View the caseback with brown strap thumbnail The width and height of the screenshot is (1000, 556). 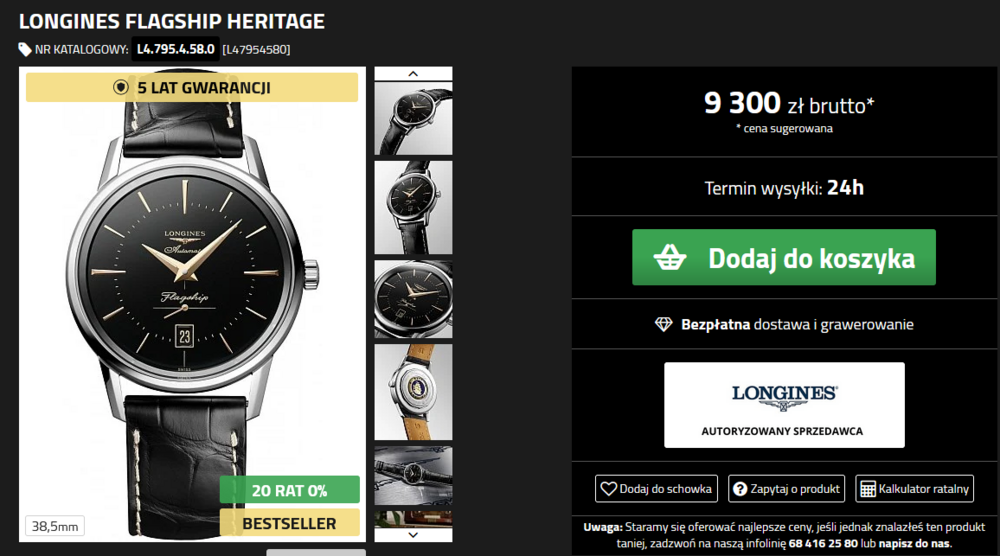[413, 392]
